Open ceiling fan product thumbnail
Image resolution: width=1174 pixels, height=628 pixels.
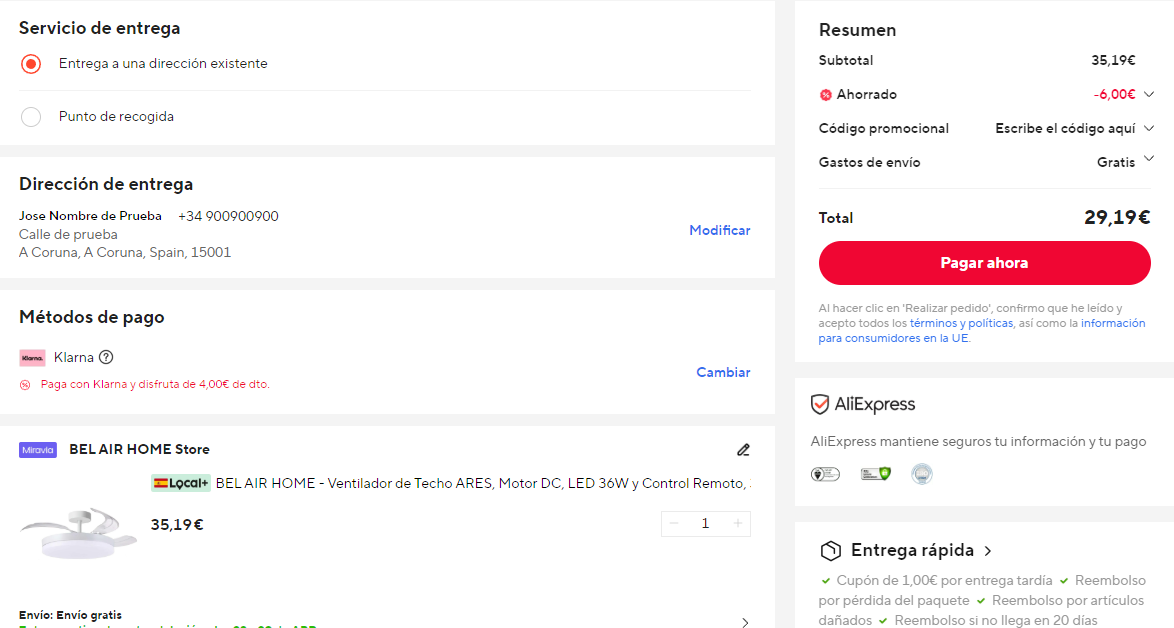click(x=78, y=533)
